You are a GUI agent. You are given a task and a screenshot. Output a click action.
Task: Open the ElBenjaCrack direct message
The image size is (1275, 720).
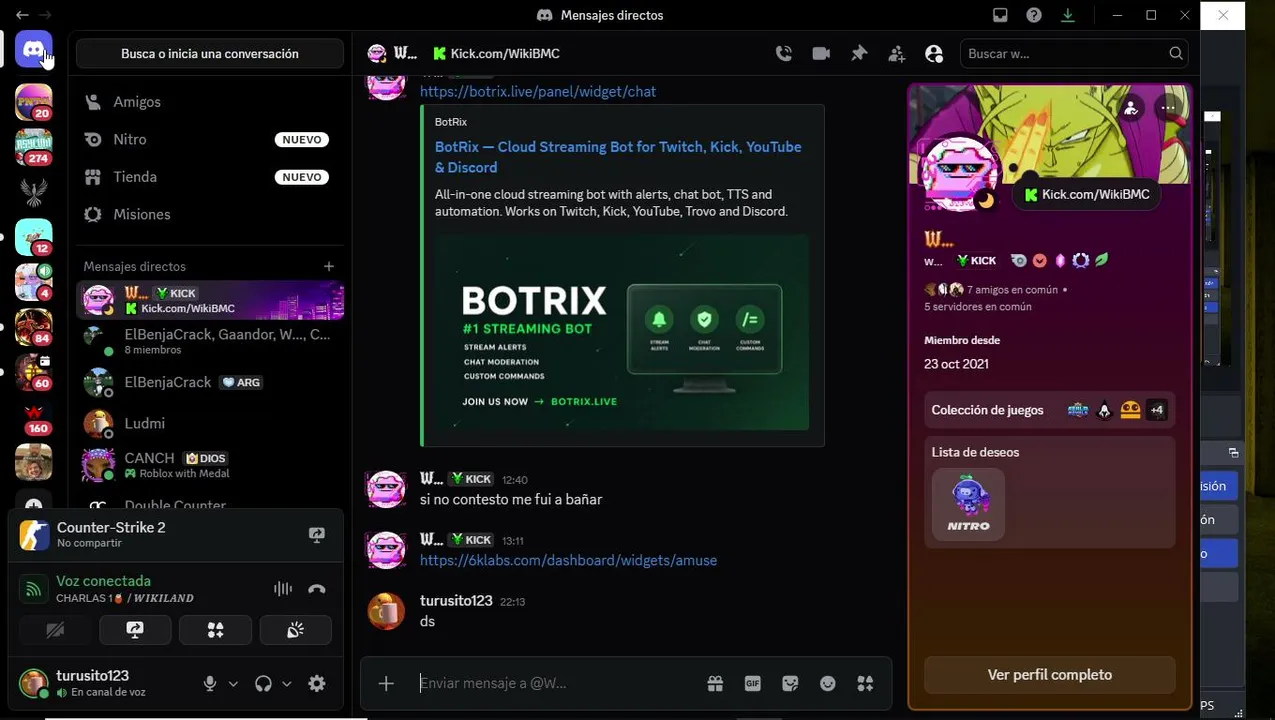[x=210, y=382]
